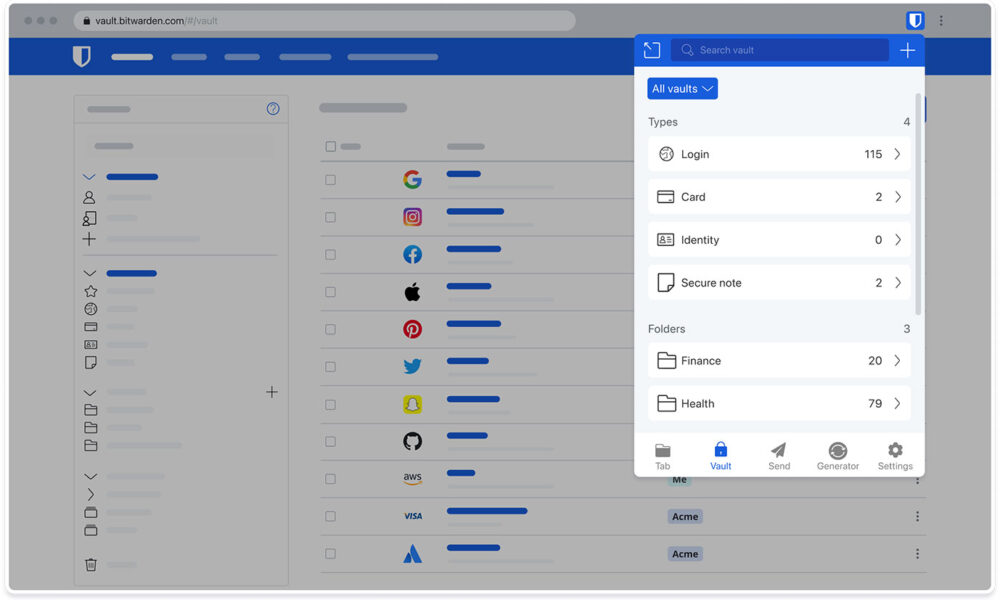
Task: Click the sidebar search filter field
Action: (181, 146)
